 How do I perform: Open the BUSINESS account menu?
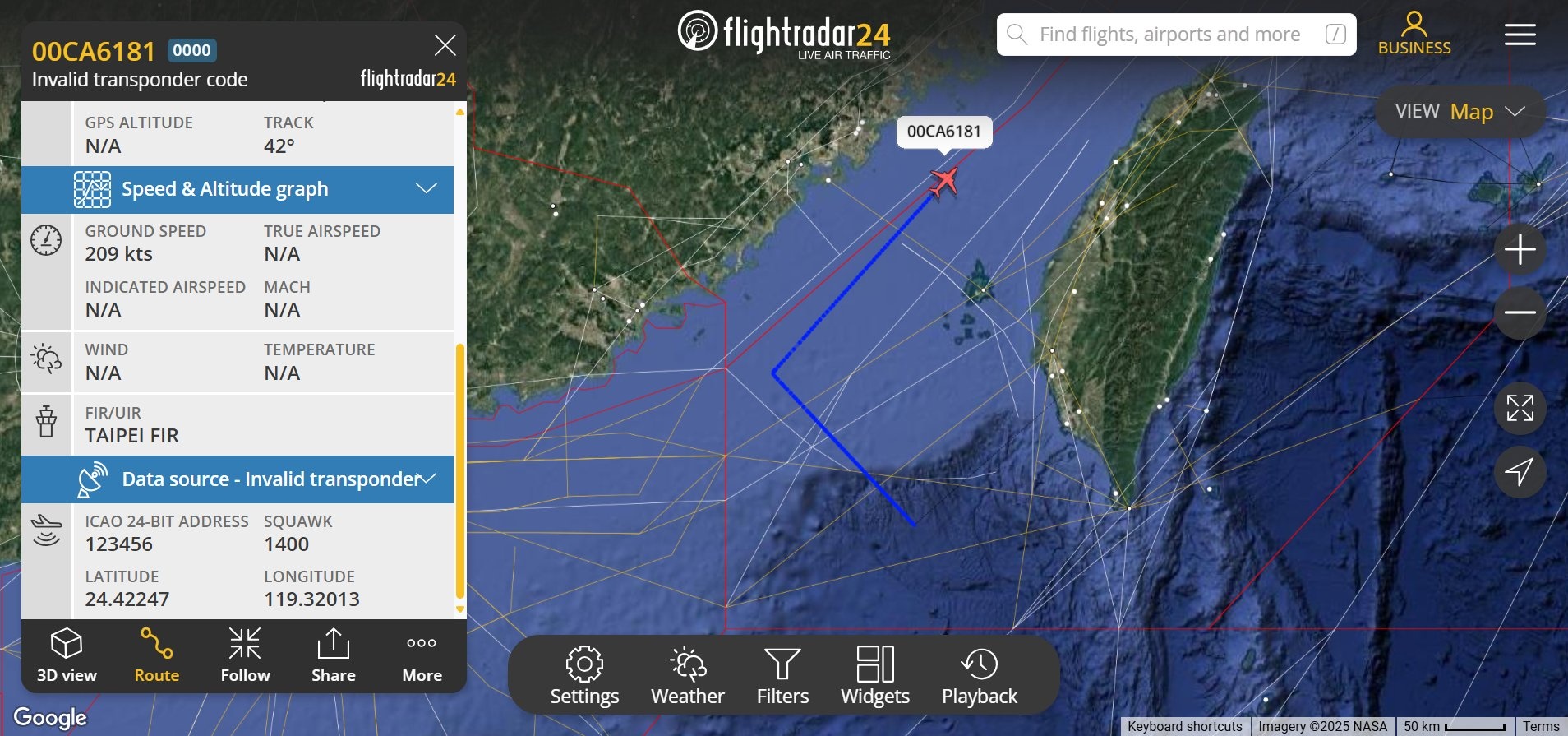[x=1414, y=35]
